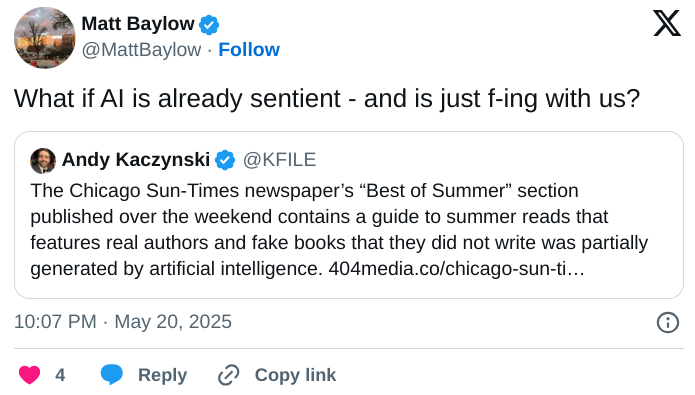Click the Copy link text
The width and height of the screenshot is (695, 395).
[295, 375]
